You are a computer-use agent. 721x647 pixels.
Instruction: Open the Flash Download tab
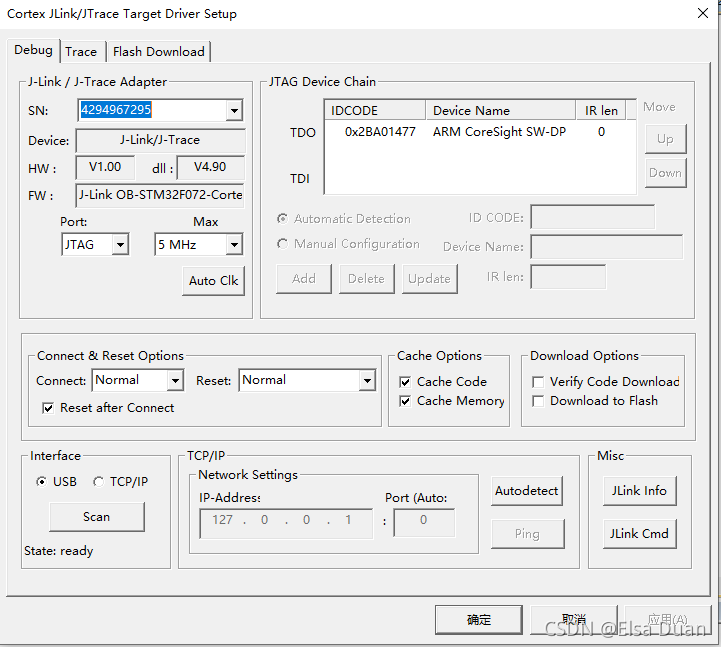(159, 52)
